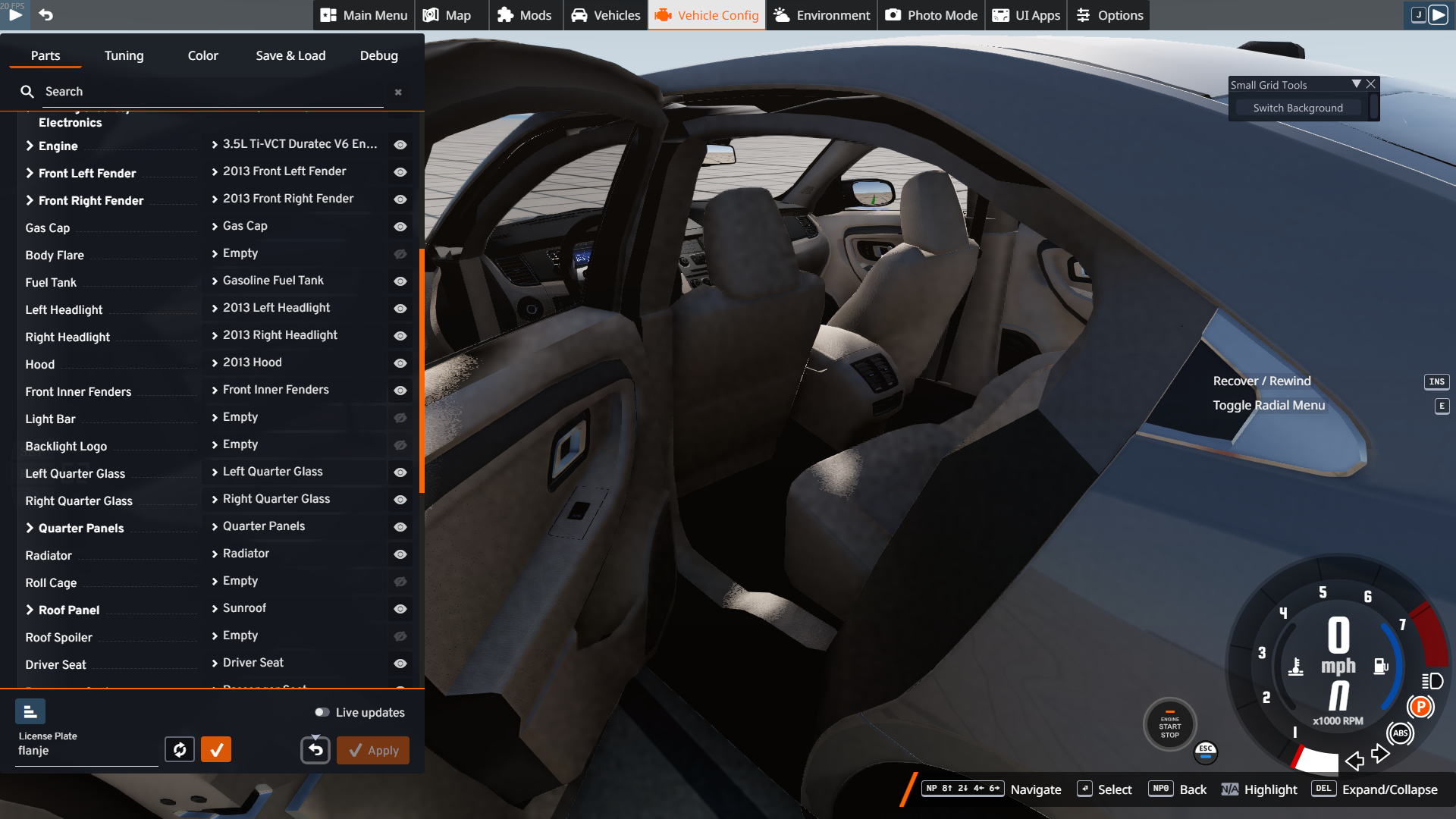Click the search magnifier icon
This screenshot has width=1456, height=819.
27,92
